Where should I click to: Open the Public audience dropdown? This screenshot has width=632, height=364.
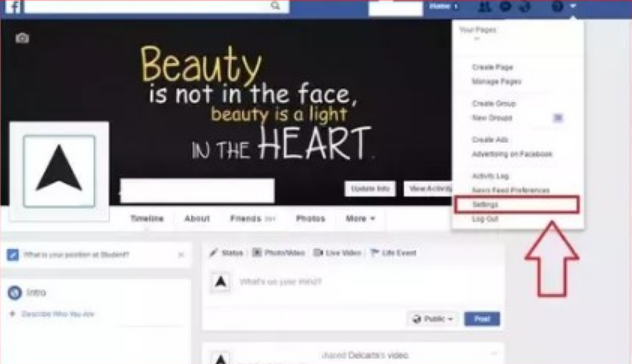(432, 319)
